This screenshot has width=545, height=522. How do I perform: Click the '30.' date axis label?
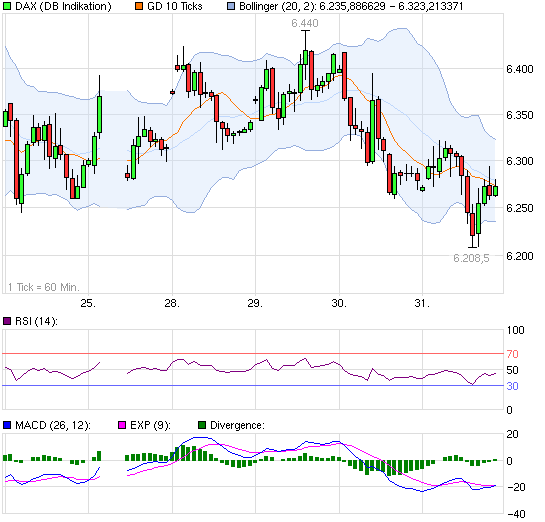339,303
